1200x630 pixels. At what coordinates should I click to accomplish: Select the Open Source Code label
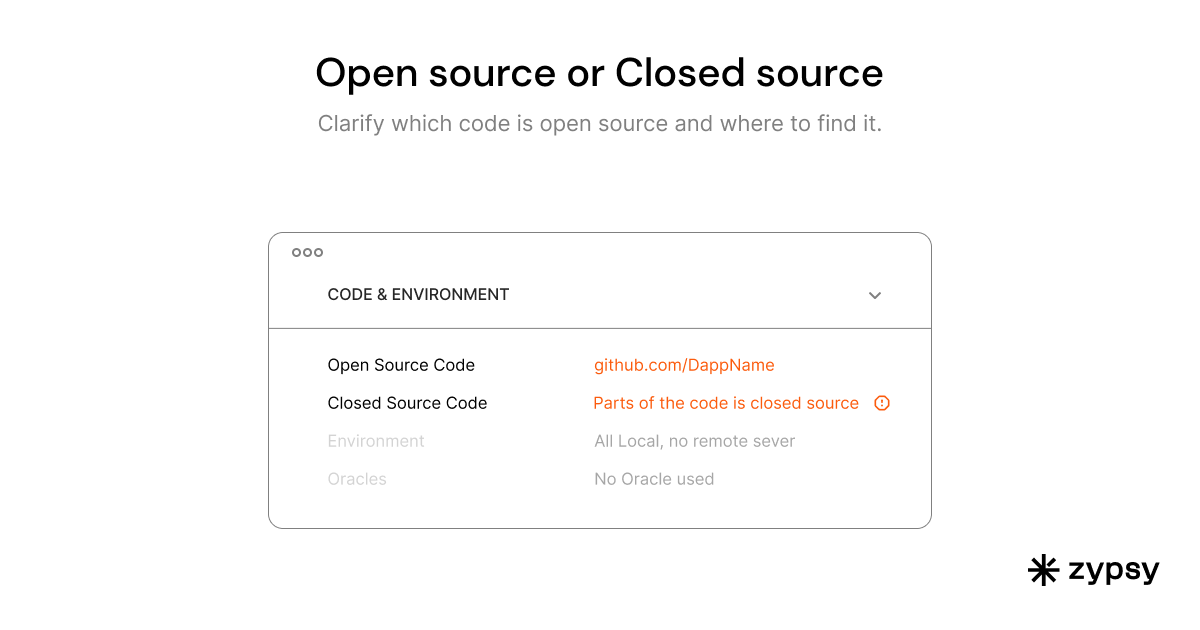point(401,365)
